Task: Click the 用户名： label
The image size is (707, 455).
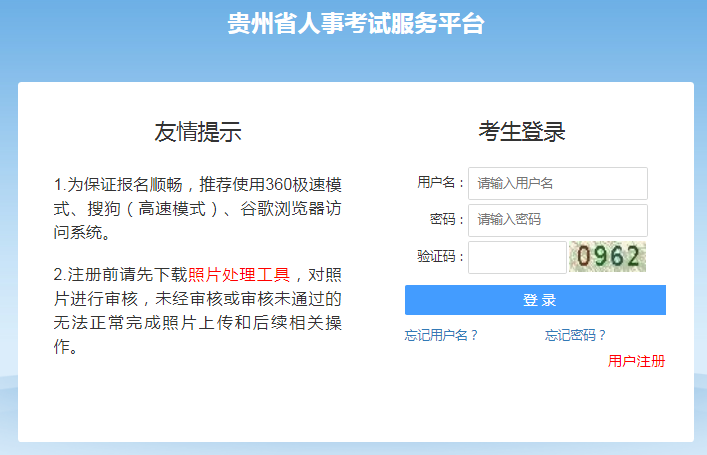Action: pyautogui.click(x=440, y=183)
